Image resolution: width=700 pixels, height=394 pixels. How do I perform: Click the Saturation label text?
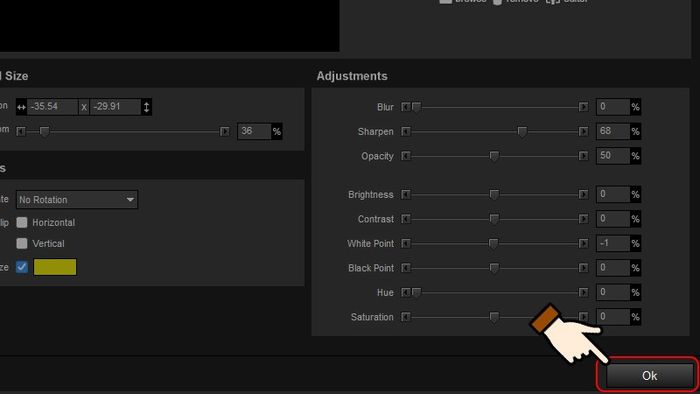372,317
